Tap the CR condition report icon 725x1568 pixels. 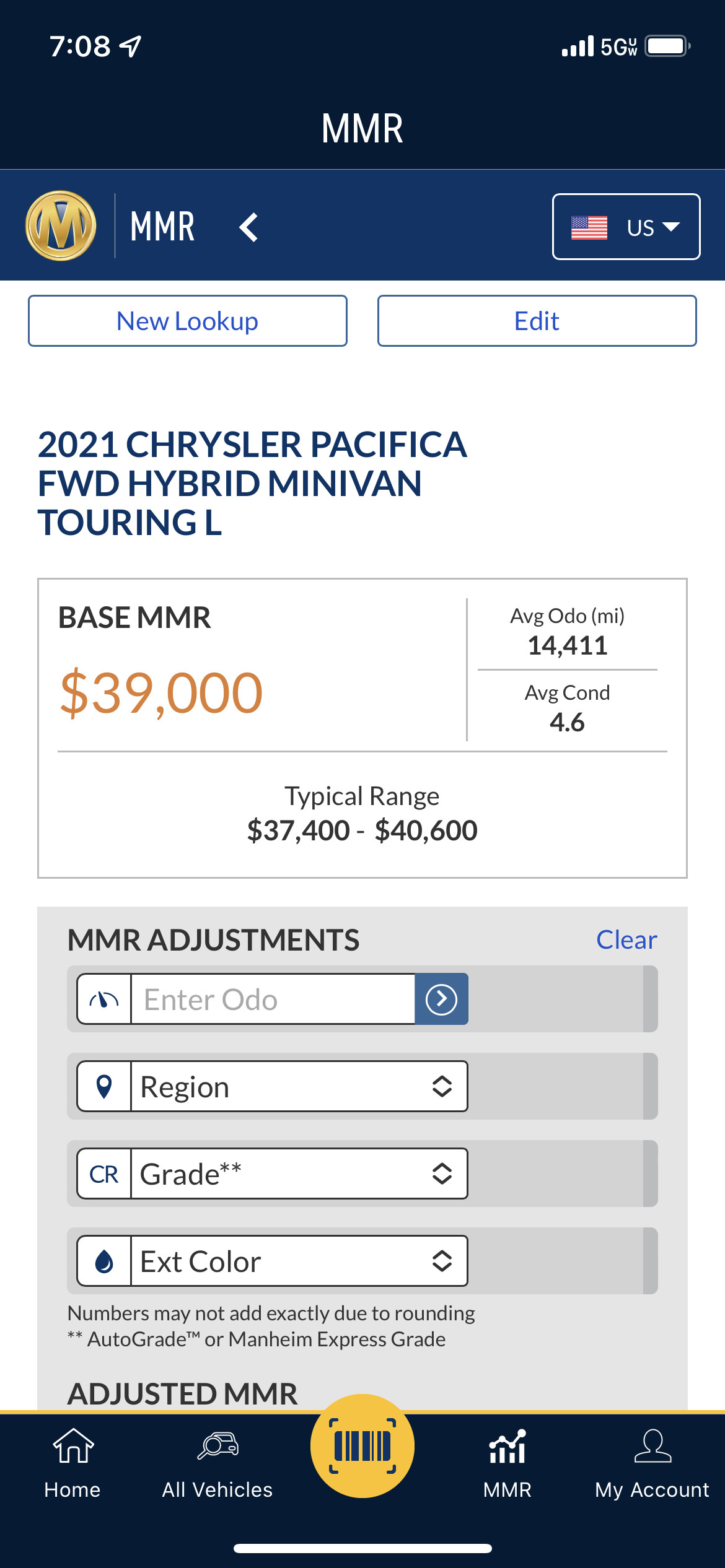click(x=104, y=1174)
